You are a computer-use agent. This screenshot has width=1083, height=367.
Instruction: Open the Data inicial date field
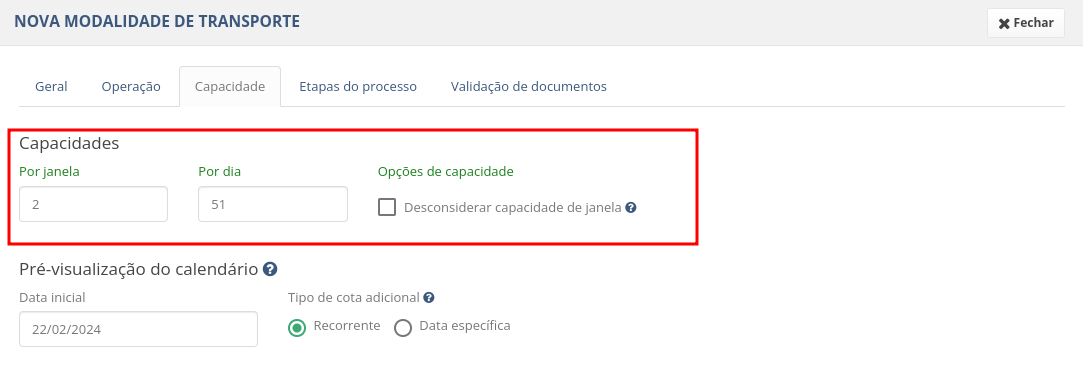tap(138, 329)
